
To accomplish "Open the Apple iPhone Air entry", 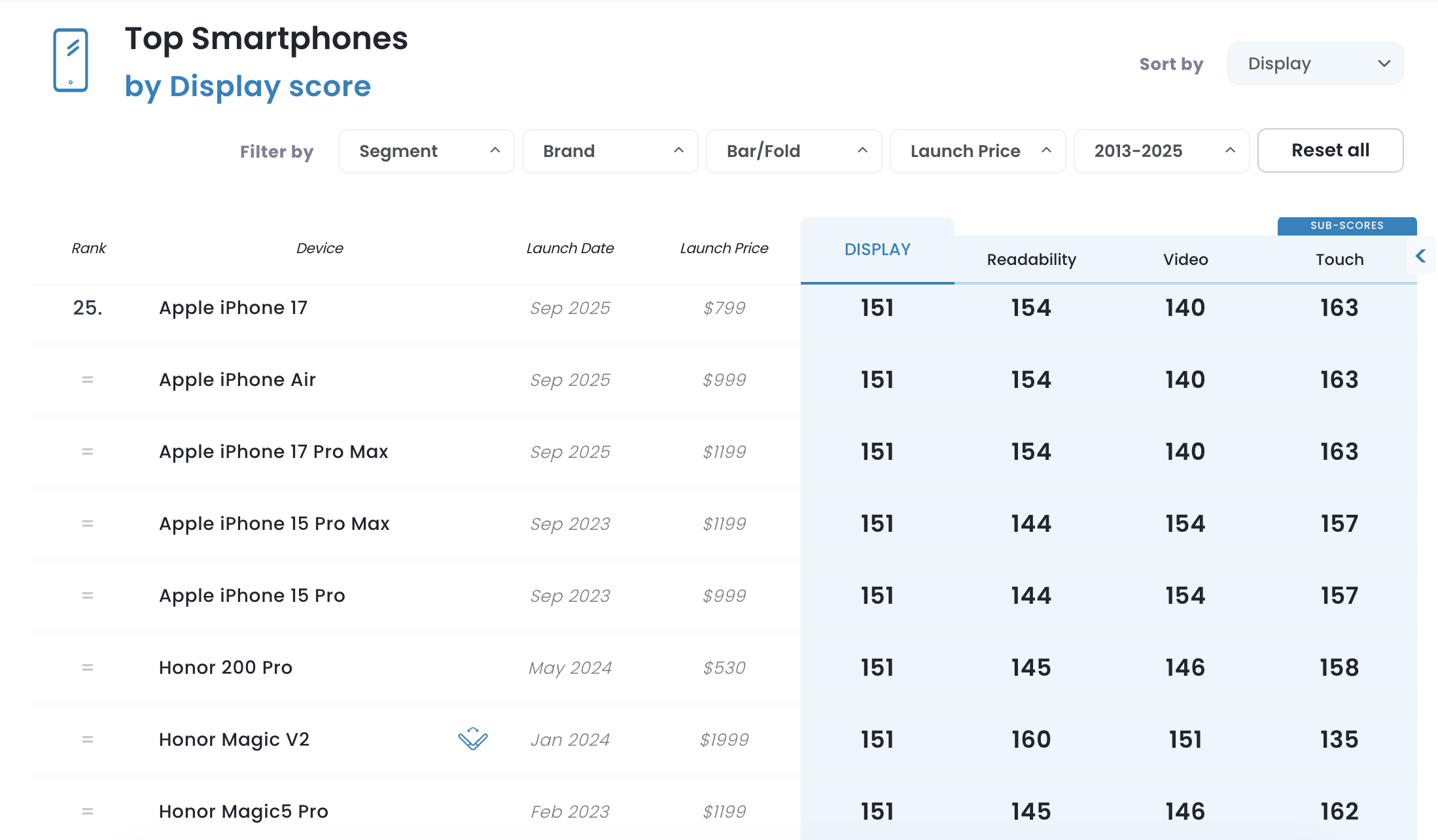I will click(237, 379).
